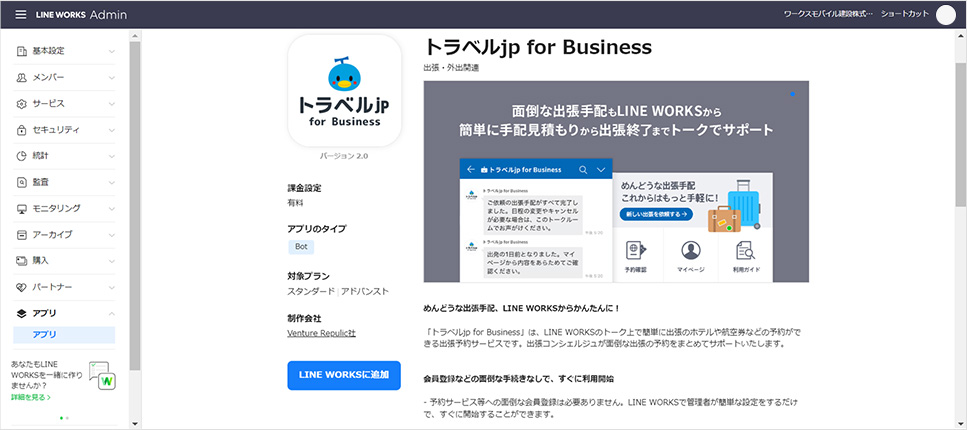The width and height of the screenshot is (967, 430).
Task: Collapse the アプリ section chevron
Action: pos(112,313)
